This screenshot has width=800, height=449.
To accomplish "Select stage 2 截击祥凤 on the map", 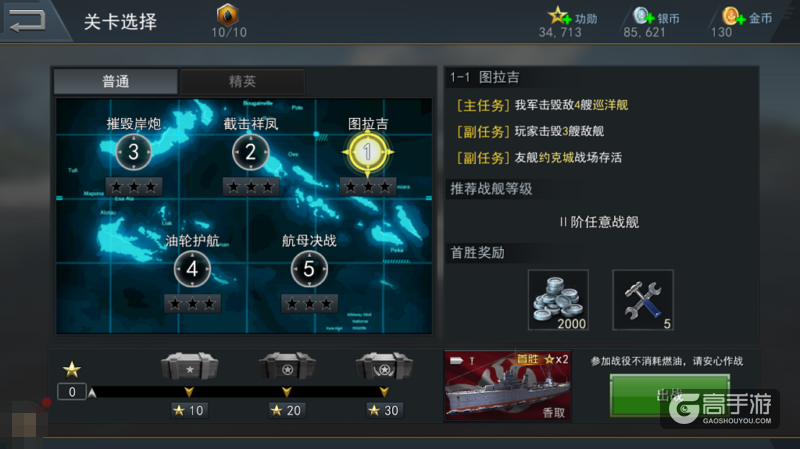I will tap(251, 152).
